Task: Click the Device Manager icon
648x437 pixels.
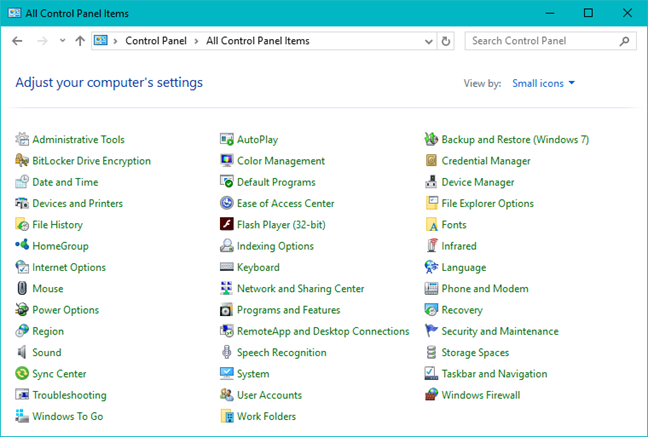Action: [x=432, y=183]
